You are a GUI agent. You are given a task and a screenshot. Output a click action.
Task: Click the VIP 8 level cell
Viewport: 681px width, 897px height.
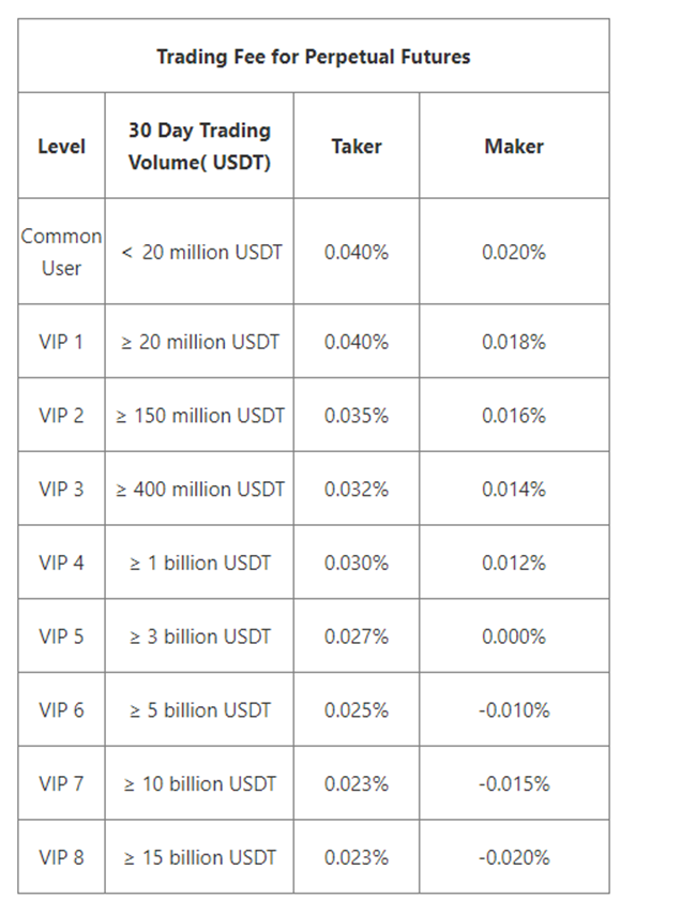61,858
